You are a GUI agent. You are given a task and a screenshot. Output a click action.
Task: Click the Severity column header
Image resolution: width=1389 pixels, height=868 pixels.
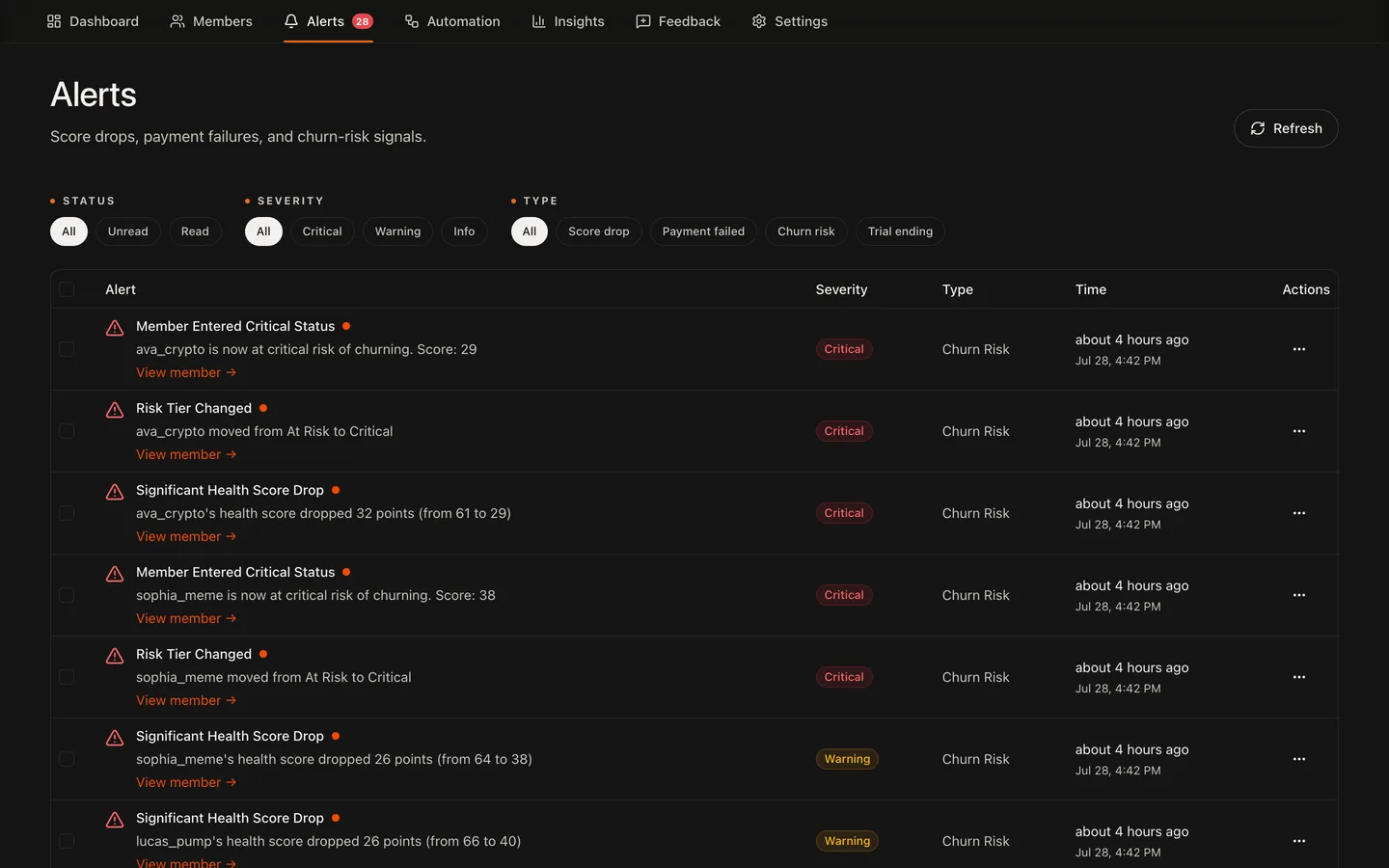841,289
